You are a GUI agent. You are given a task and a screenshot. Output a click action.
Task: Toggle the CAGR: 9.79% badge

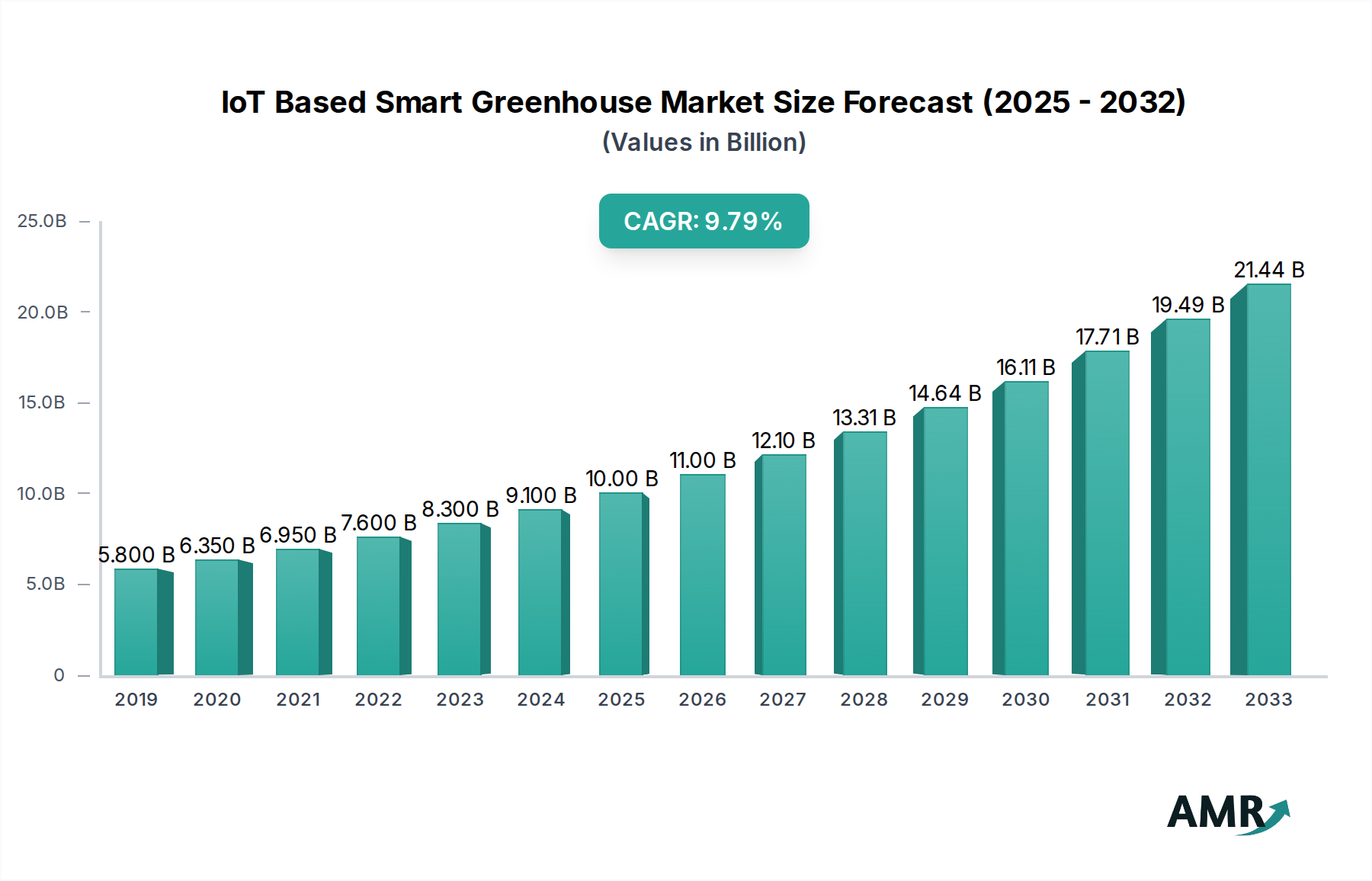click(x=703, y=222)
